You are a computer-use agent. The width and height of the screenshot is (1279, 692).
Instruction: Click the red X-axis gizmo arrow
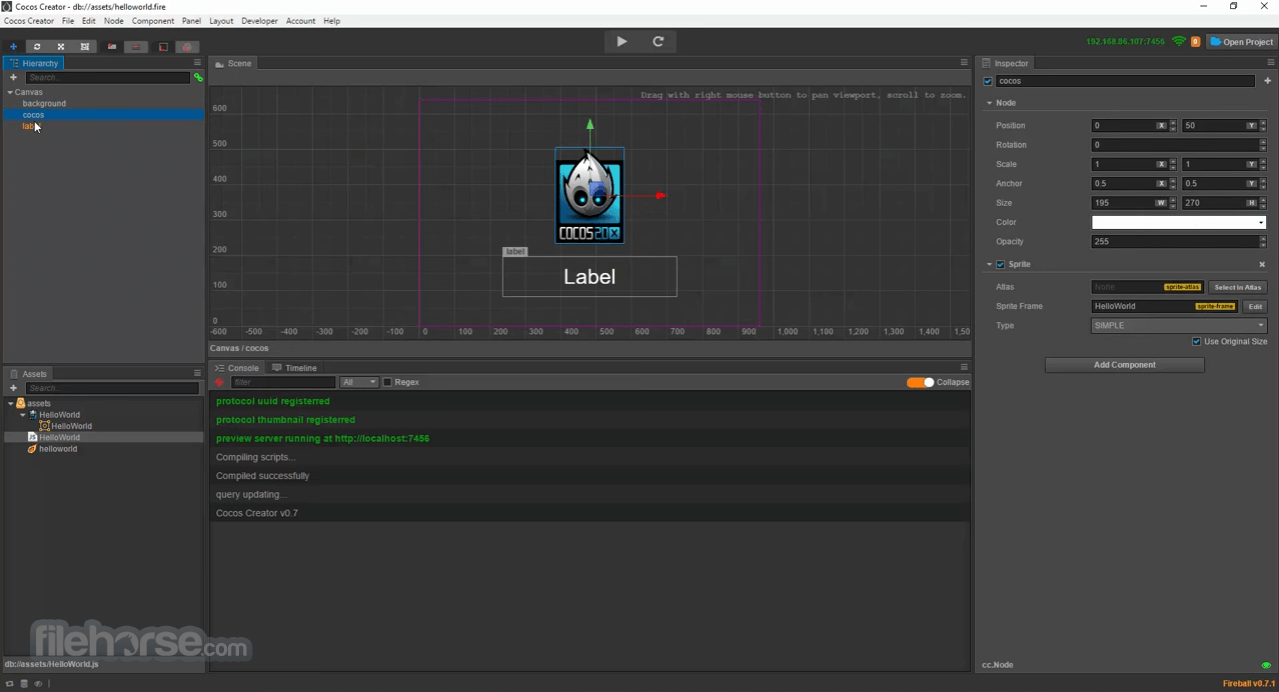[661, 195]
